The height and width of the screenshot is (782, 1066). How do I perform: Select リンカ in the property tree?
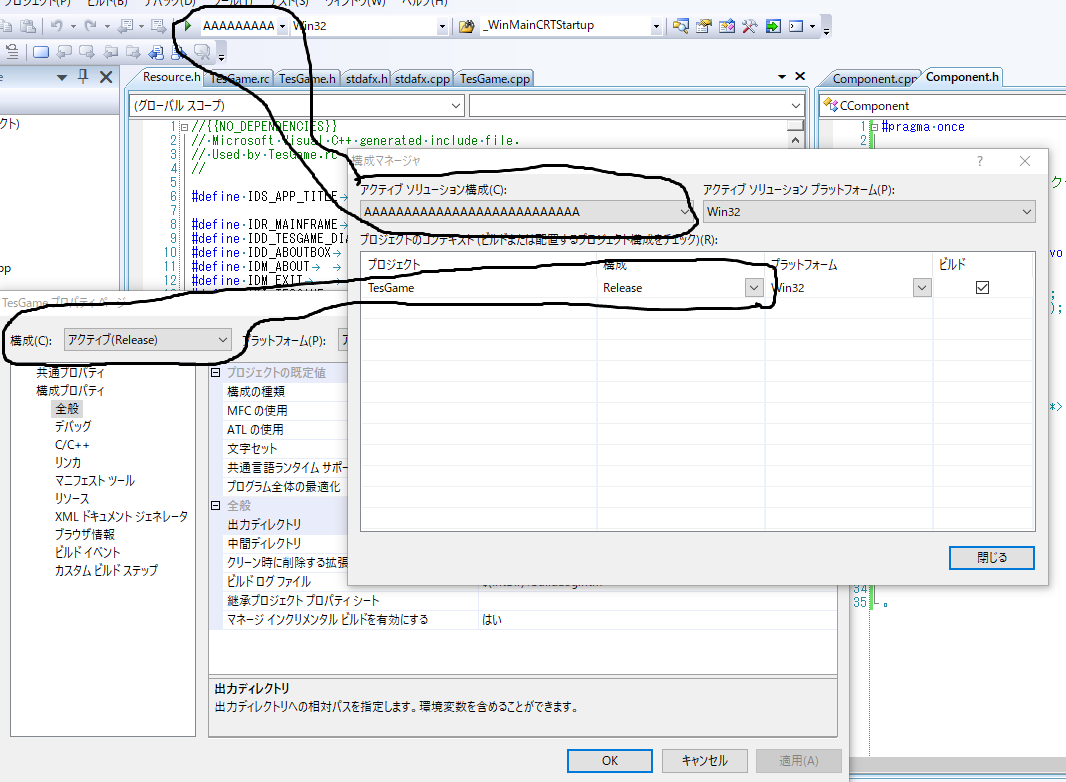68,462
